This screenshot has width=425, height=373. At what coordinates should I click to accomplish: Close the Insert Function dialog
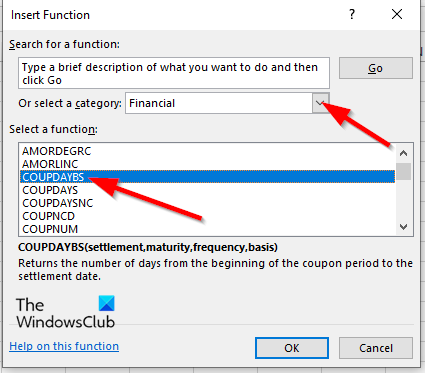[x=397, y=14]
